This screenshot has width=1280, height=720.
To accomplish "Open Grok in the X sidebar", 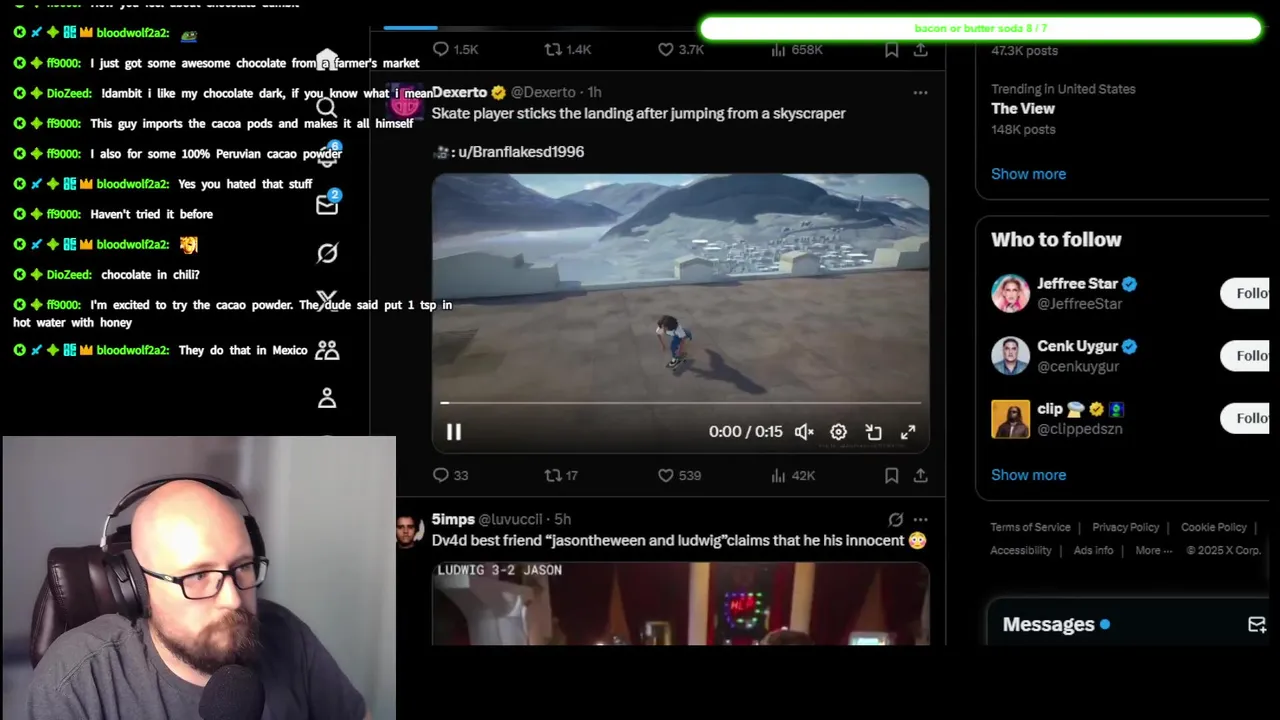I will coord(327,253).
